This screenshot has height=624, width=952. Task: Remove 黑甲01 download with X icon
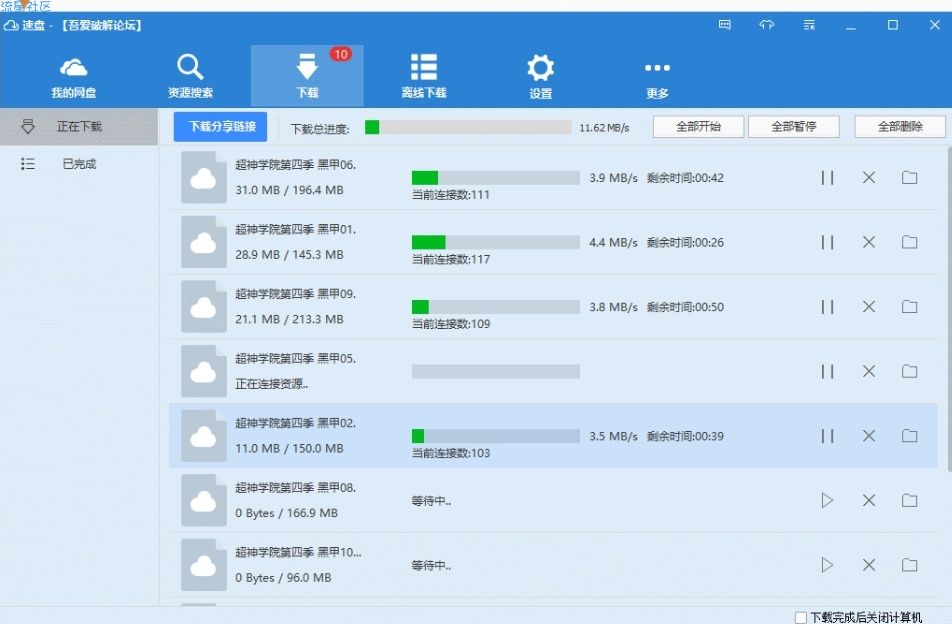(x=869, y=242)
